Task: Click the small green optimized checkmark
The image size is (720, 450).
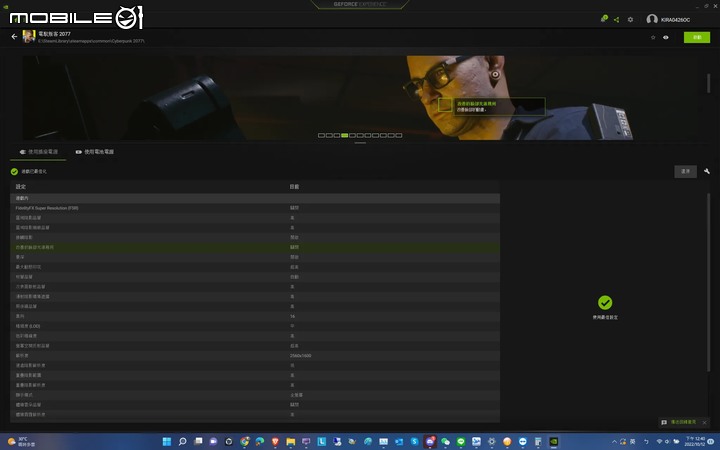Action: [14, 171]
